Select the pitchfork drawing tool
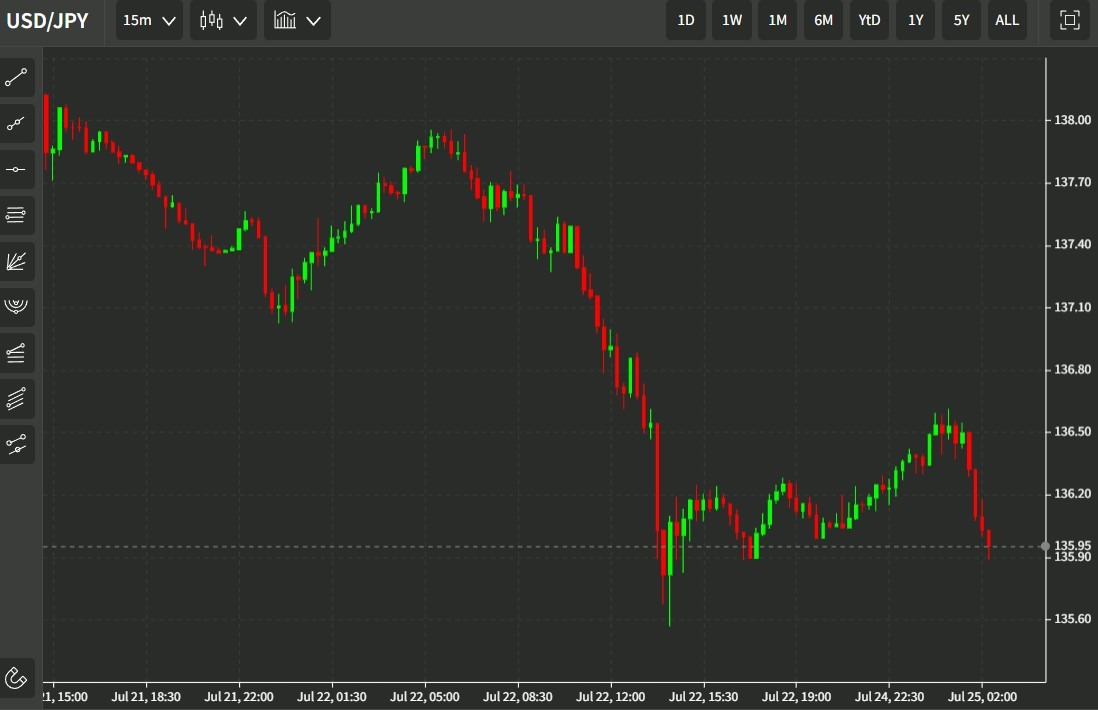 point(16,445)
